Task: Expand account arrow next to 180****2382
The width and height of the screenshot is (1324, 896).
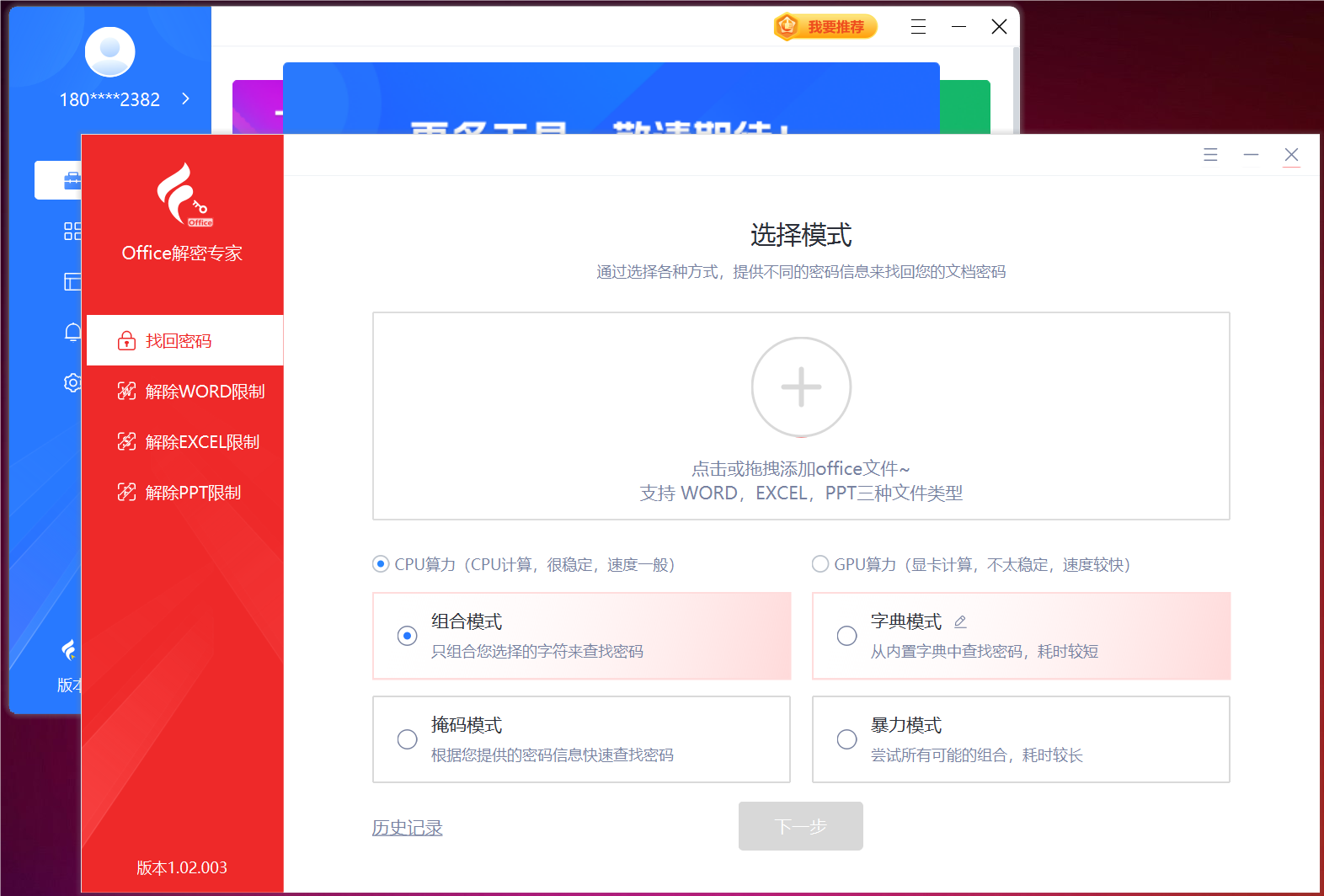Action: tap(186, 99)
